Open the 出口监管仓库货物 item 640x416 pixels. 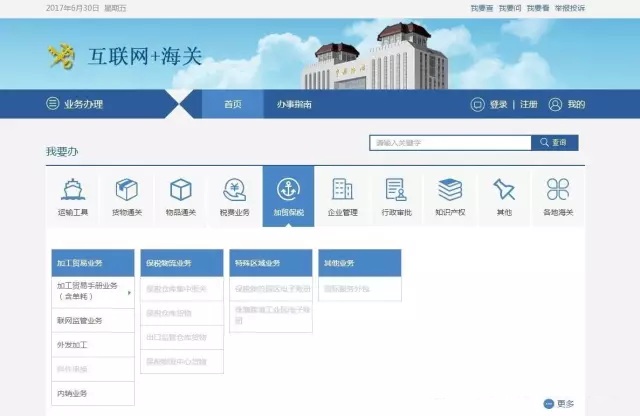pyautogui.click(x=182, y=338)
